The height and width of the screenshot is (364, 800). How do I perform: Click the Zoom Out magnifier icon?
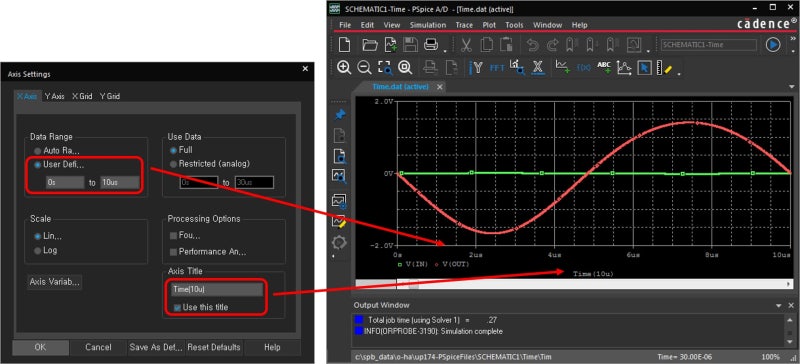coord(364,67)
